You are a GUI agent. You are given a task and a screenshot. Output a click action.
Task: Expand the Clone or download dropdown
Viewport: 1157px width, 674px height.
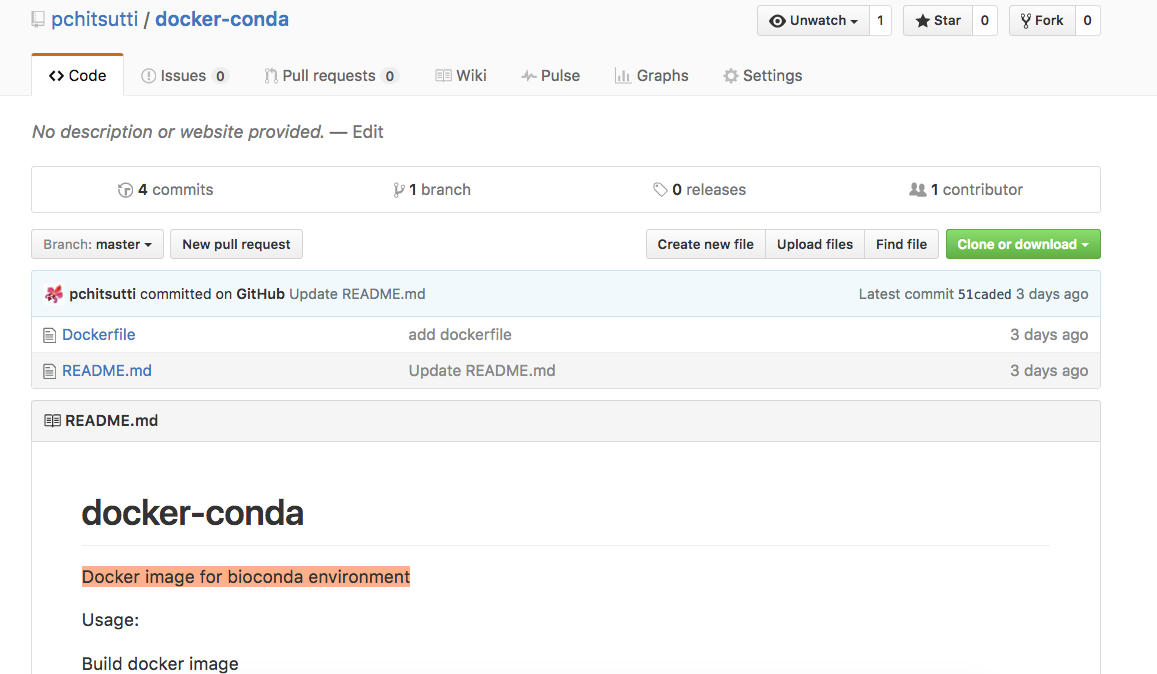1023,244
